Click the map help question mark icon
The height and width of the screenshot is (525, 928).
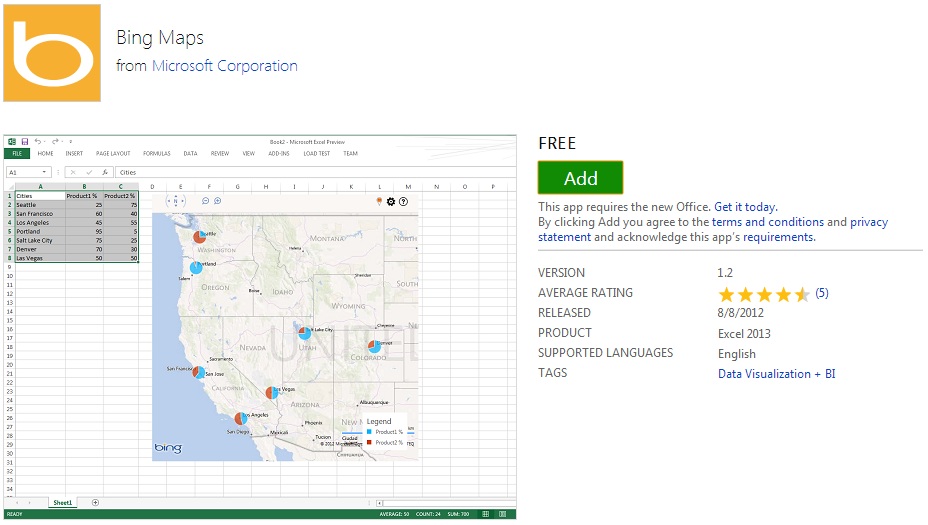coord(404,202)
